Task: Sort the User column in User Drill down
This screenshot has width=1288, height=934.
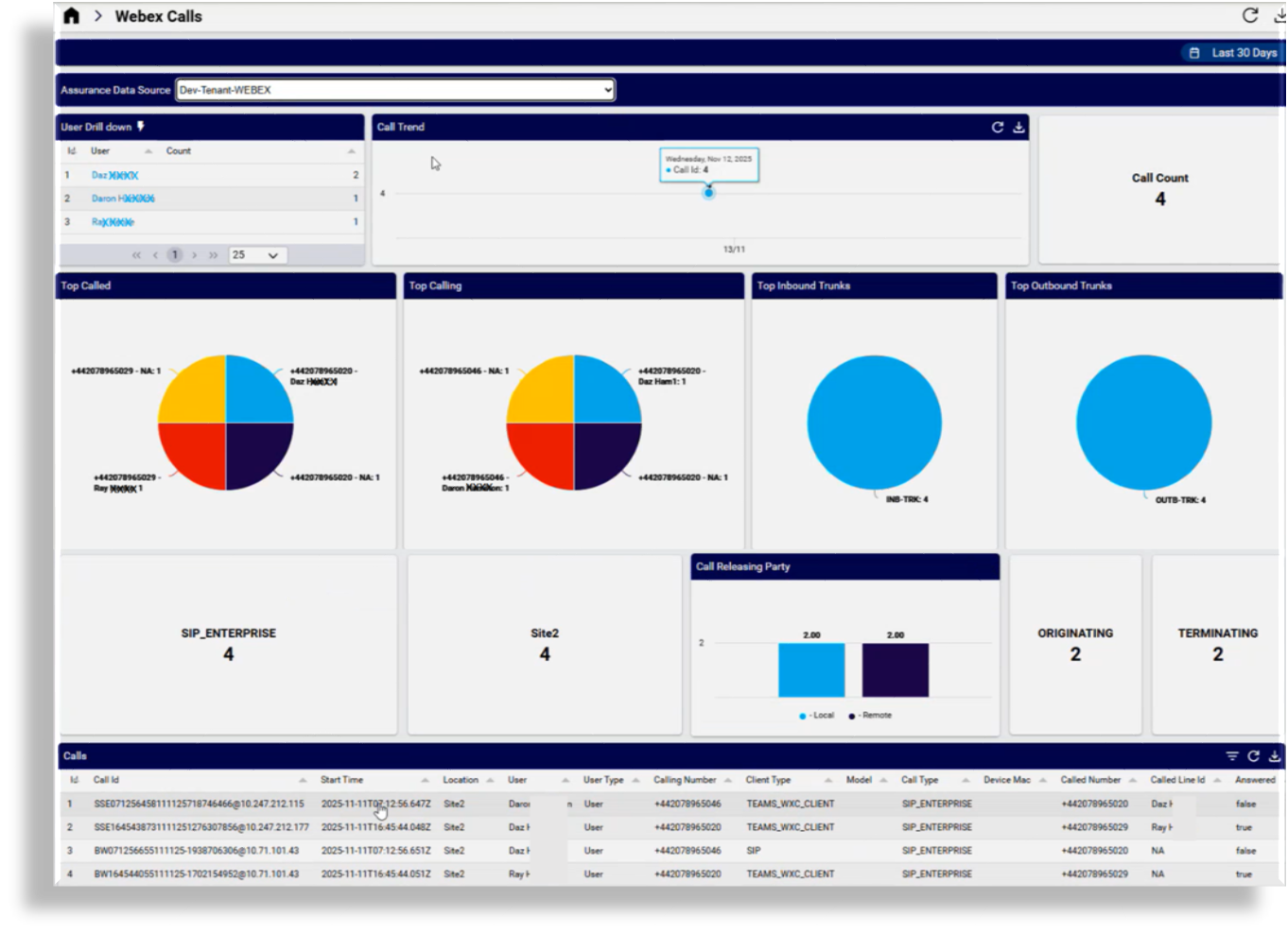Action: pos(148,150)
